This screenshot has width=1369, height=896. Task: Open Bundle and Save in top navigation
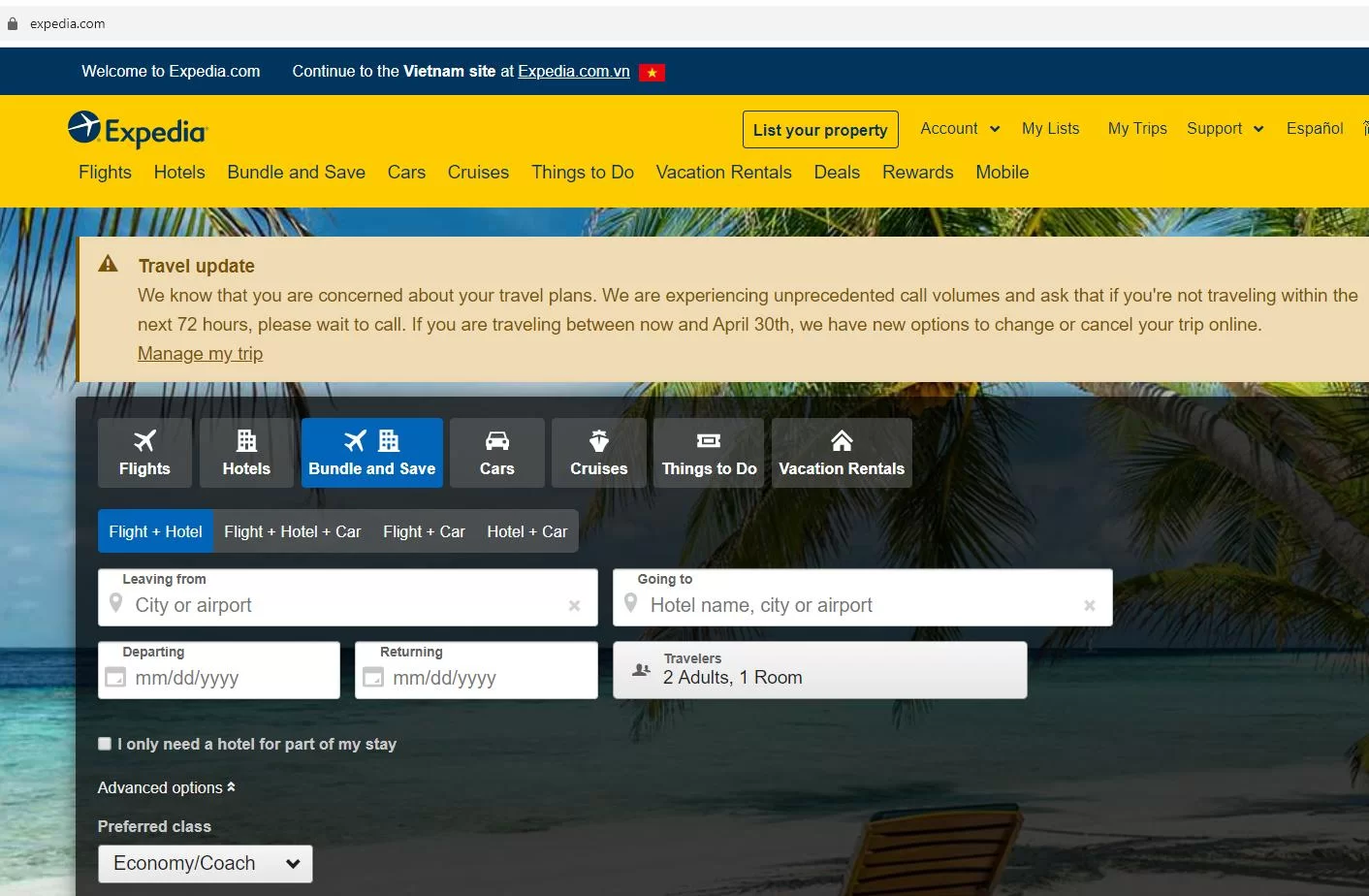click(x=296, y=173)
